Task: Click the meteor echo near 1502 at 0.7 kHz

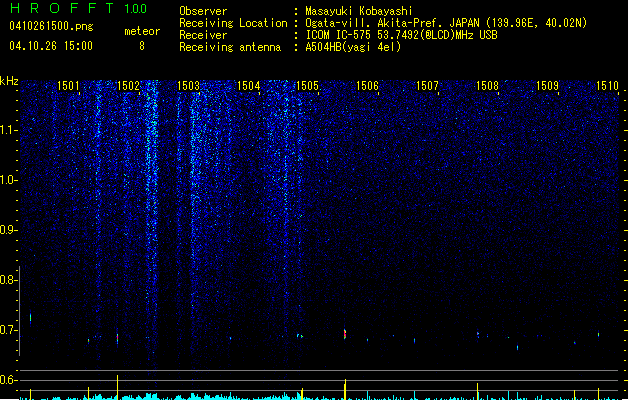Action: click(x=118, y=338)
